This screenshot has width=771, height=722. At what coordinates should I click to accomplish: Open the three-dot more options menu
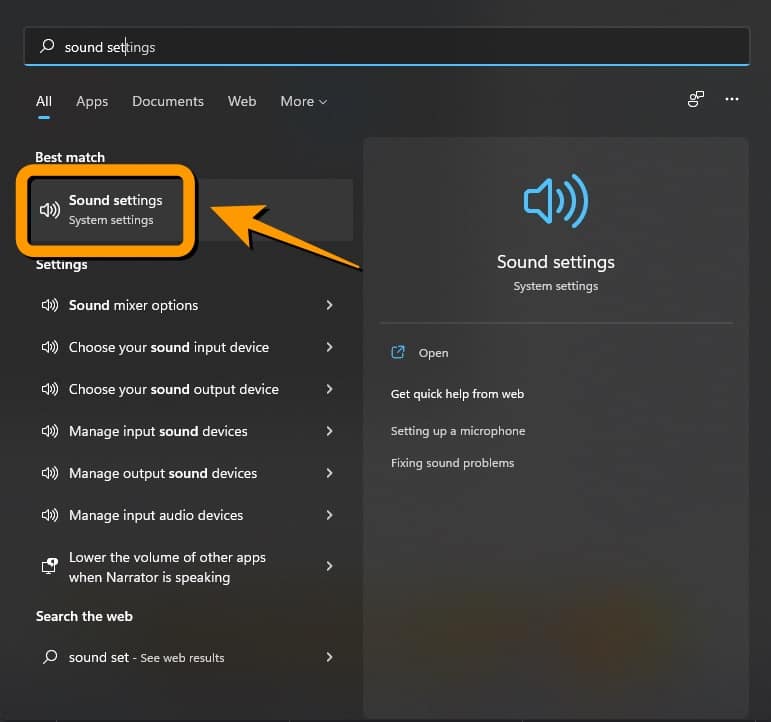pyautogui.click(x=732, y=100)
